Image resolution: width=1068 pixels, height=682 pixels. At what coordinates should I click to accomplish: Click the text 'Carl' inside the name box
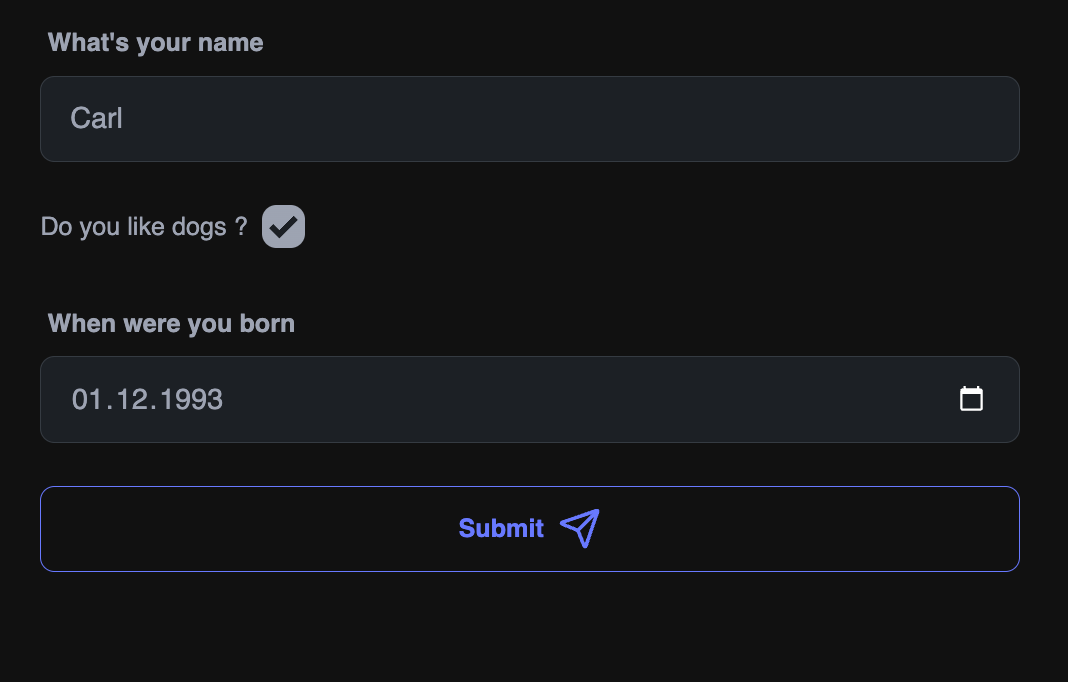click(97, 119)
